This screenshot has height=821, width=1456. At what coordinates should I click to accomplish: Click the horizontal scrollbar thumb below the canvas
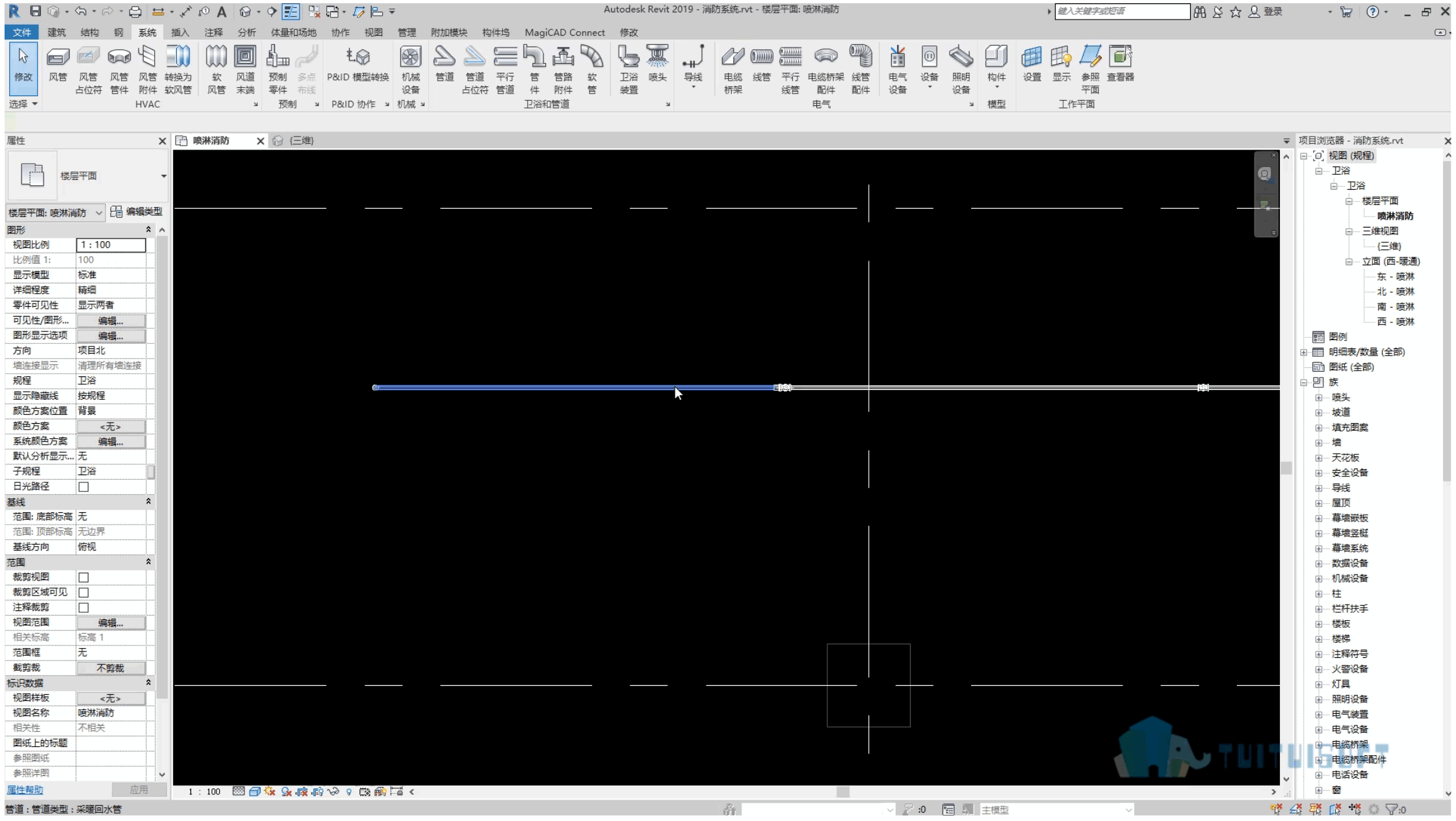coord(842,792)
